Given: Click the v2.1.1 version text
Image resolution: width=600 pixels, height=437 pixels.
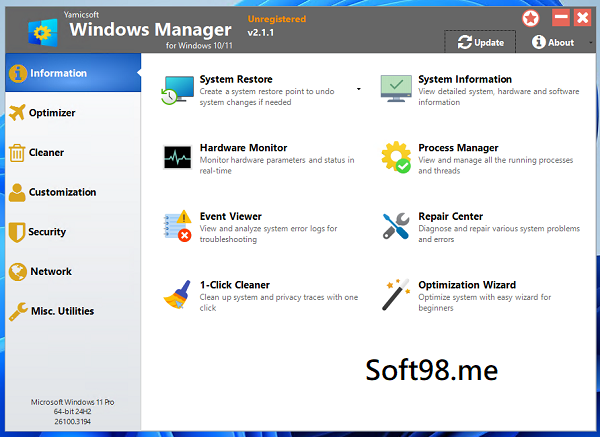Looking at the screenshot, I should [261, 33].
